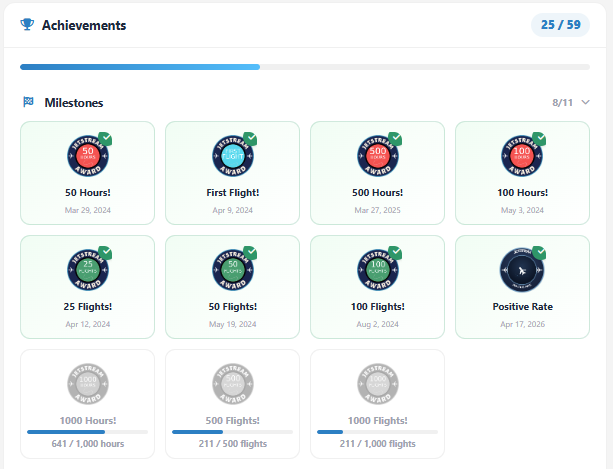Image resolution: width=613 pixels, height=469 pixels.
Task: Click the green checkmark on 25 Flights card
Action: coord(105,253)
